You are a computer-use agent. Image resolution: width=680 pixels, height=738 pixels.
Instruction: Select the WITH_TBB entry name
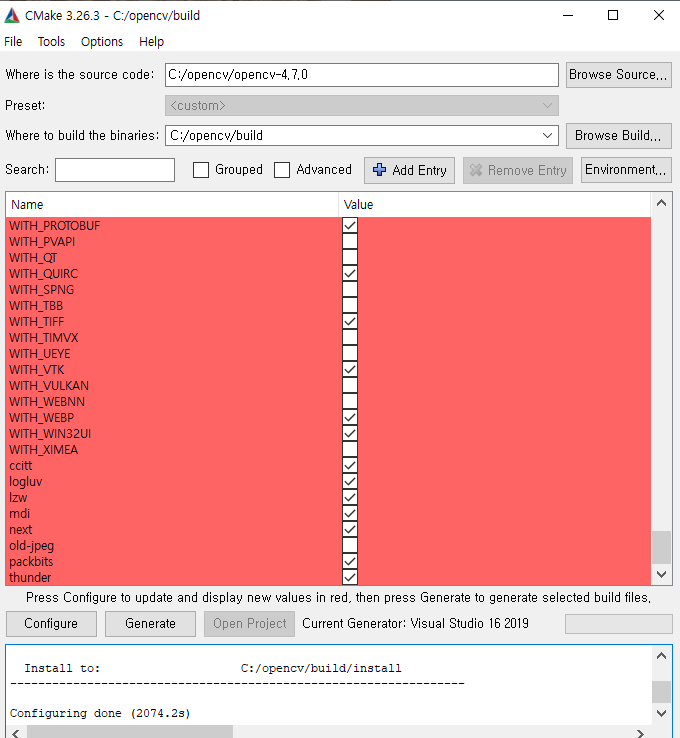point(36,306)
